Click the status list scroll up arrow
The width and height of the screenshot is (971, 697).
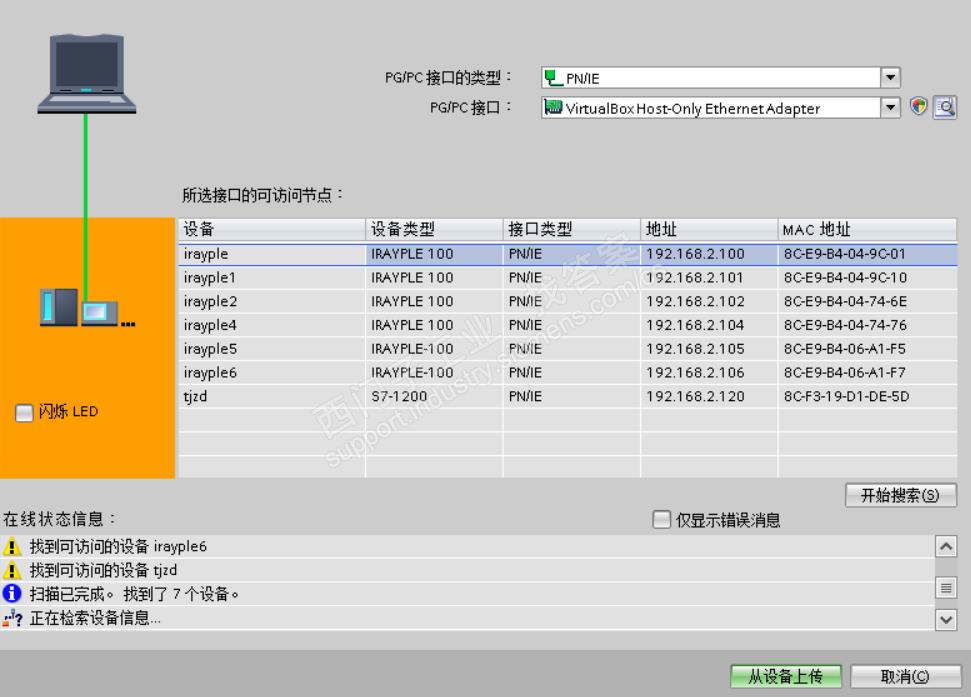pyautogui.click(x=946, y=547)
